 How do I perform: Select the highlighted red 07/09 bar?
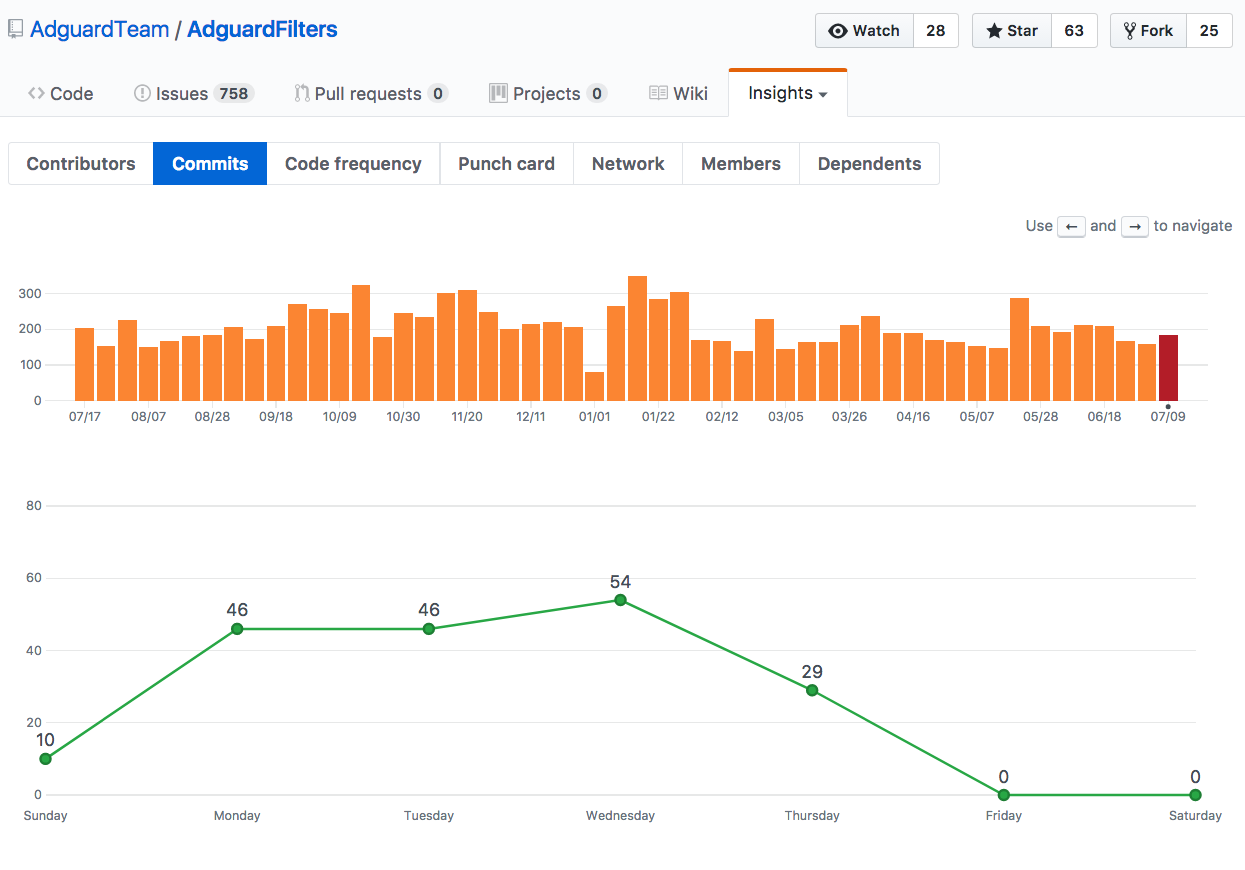1168,368
